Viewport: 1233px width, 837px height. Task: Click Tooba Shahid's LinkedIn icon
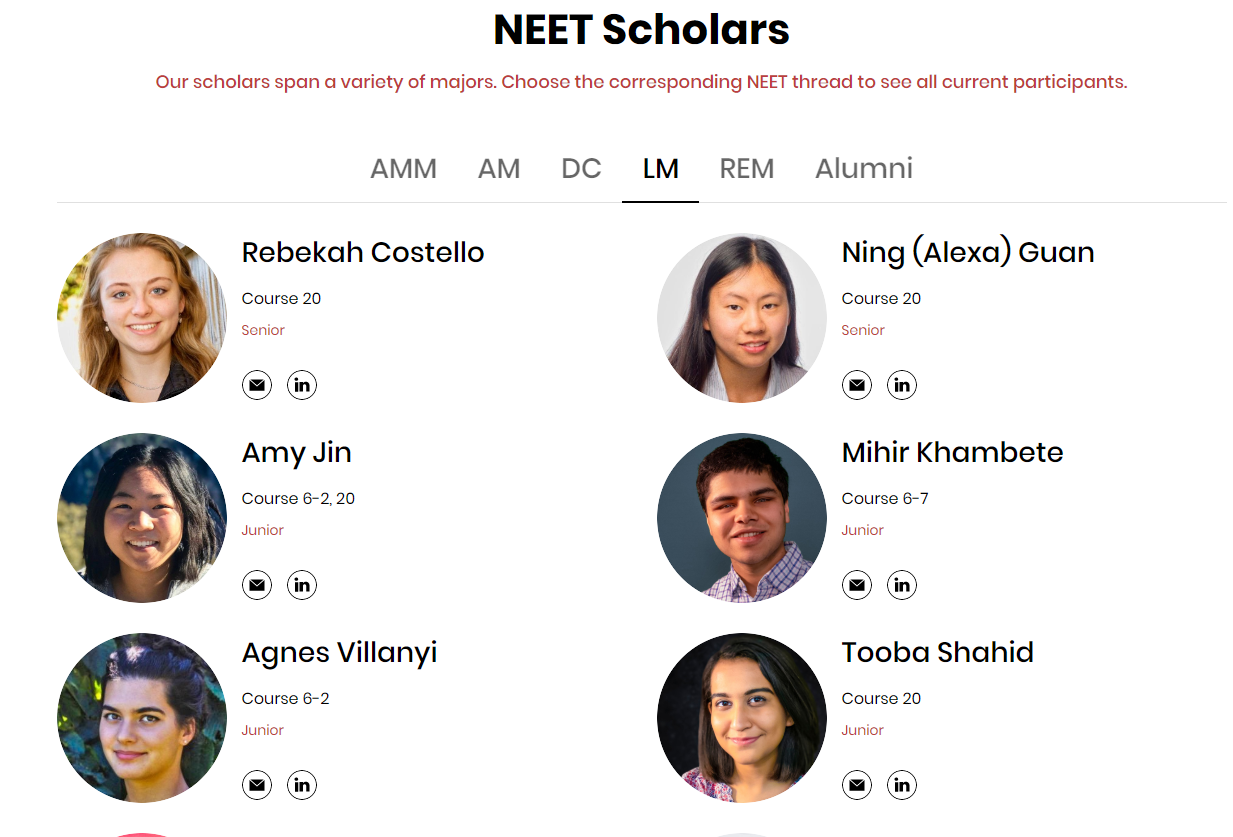902,785
